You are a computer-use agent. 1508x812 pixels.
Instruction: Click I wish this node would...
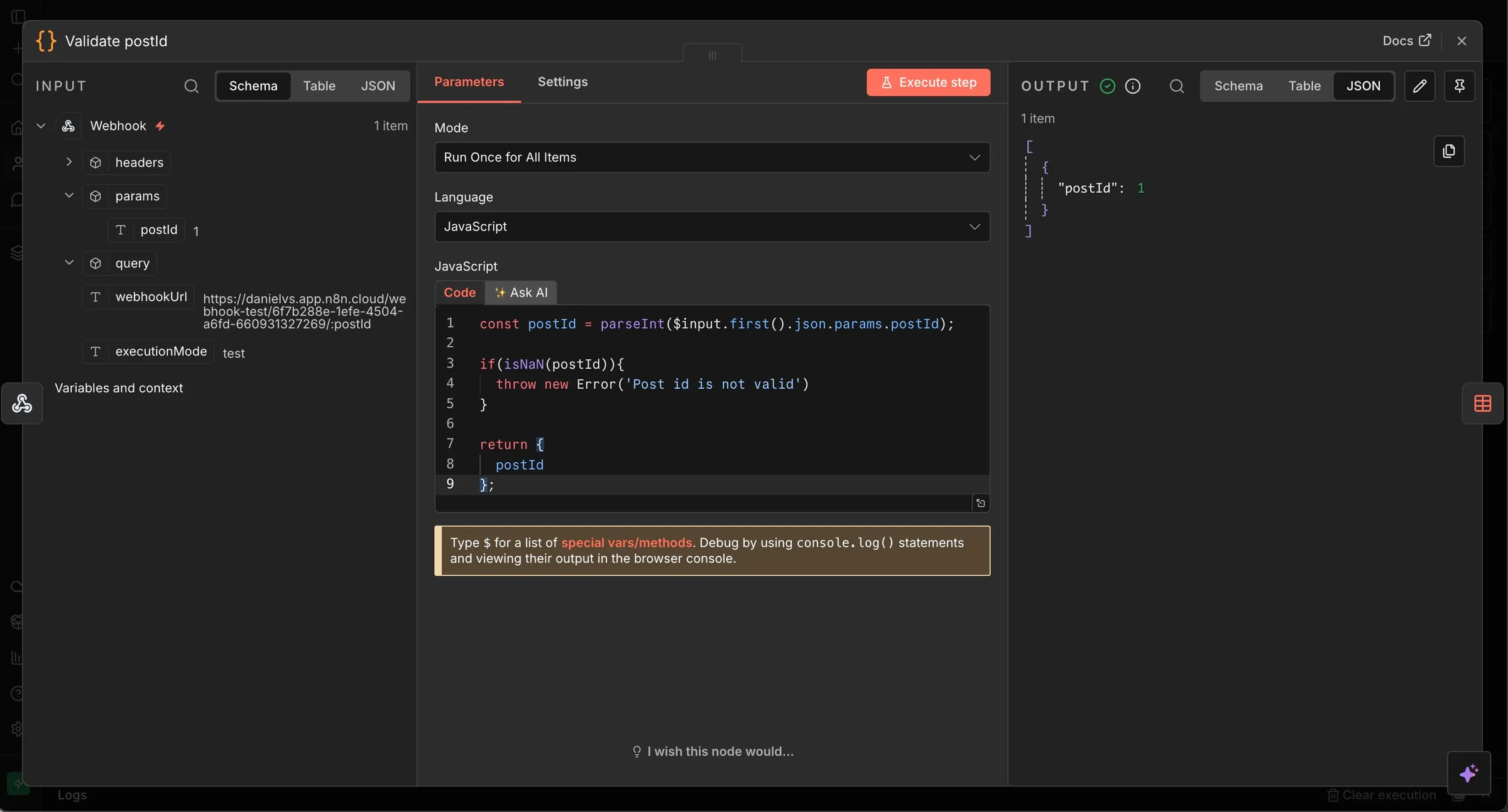[x=713, y=752]
